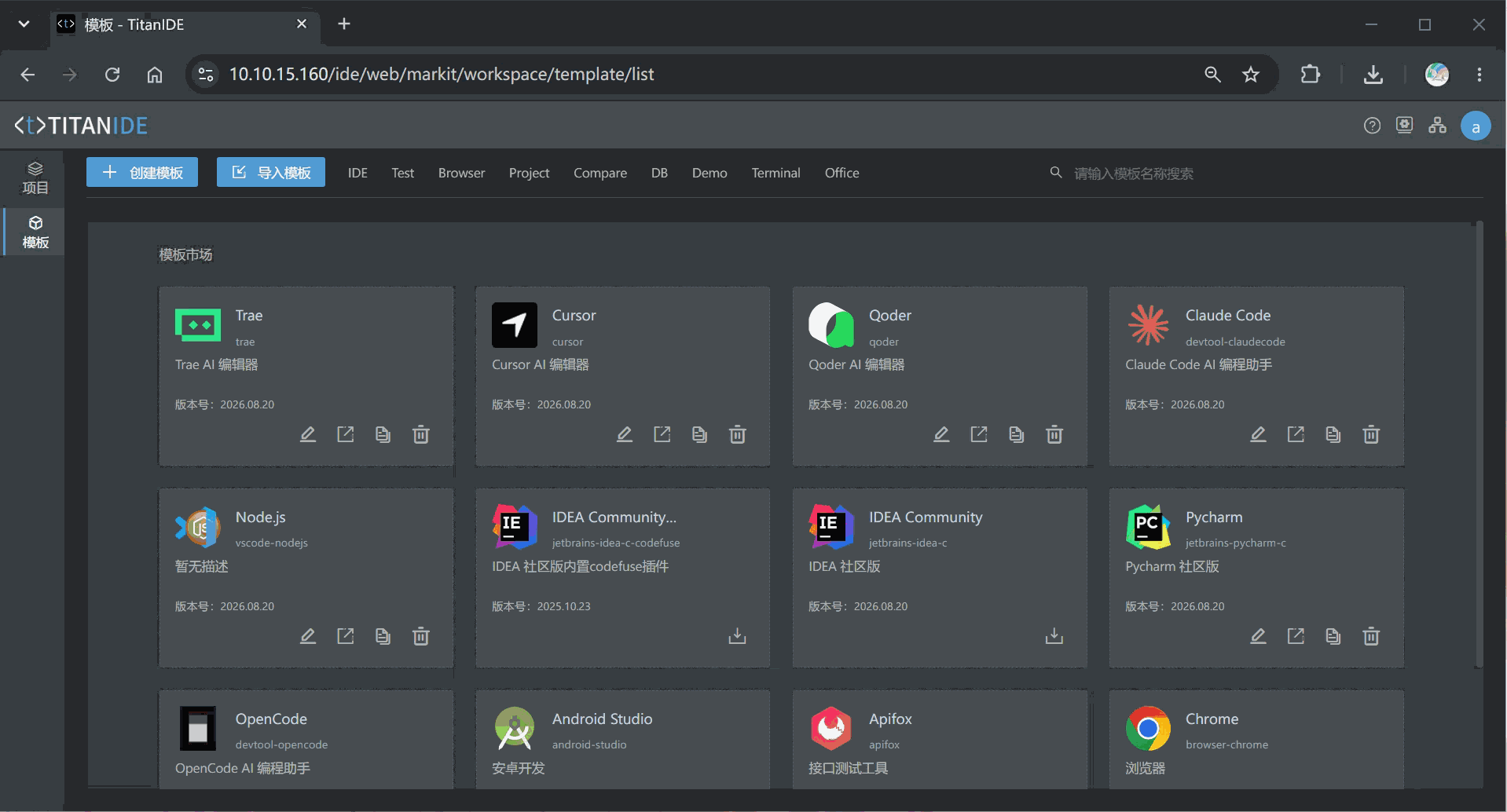Viewport: 1507px width, 812px height.
Task: Open the browser tab search dropdown
Action: 24,24
